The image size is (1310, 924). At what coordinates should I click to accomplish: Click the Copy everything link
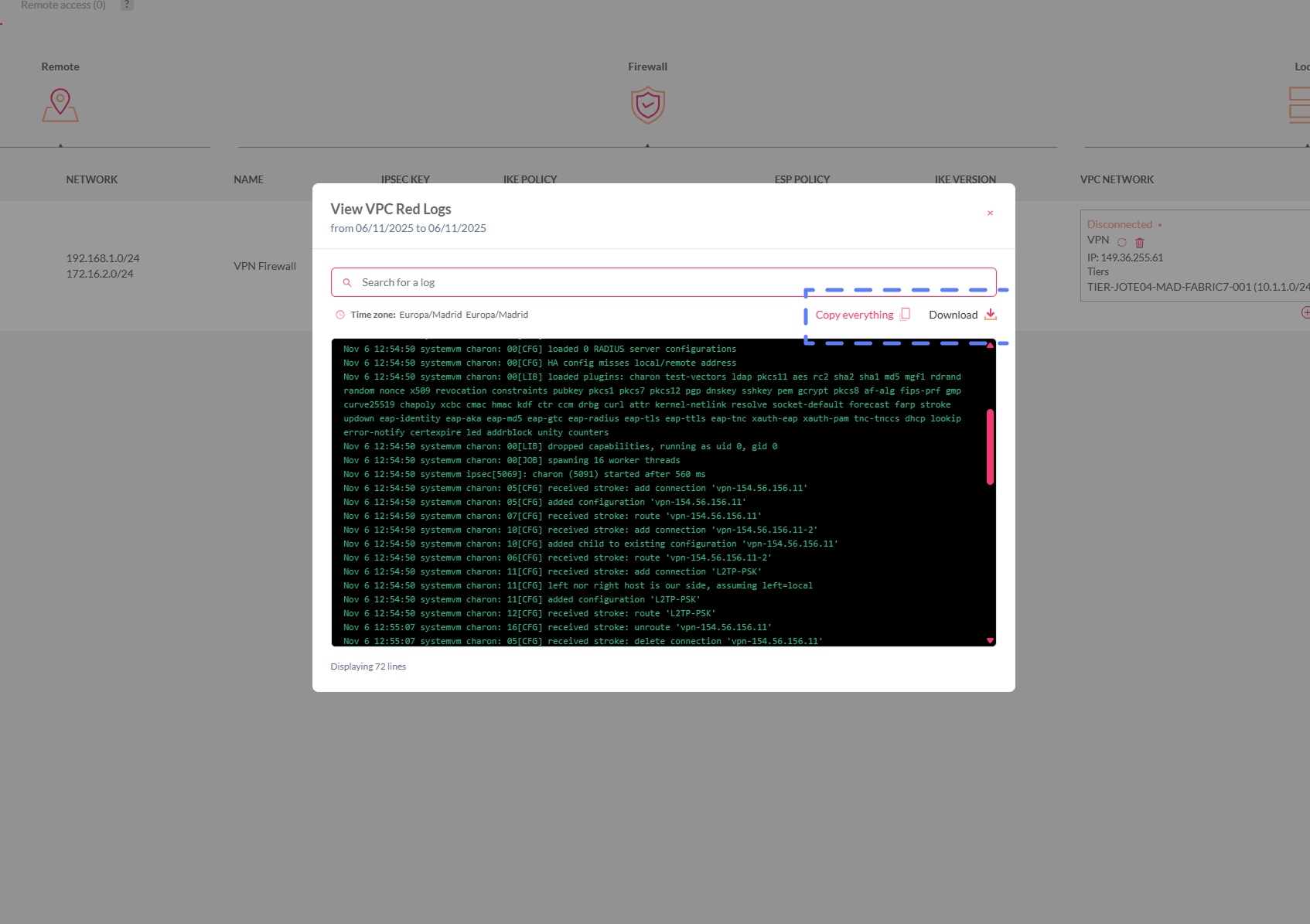click(x=854, y=315)
